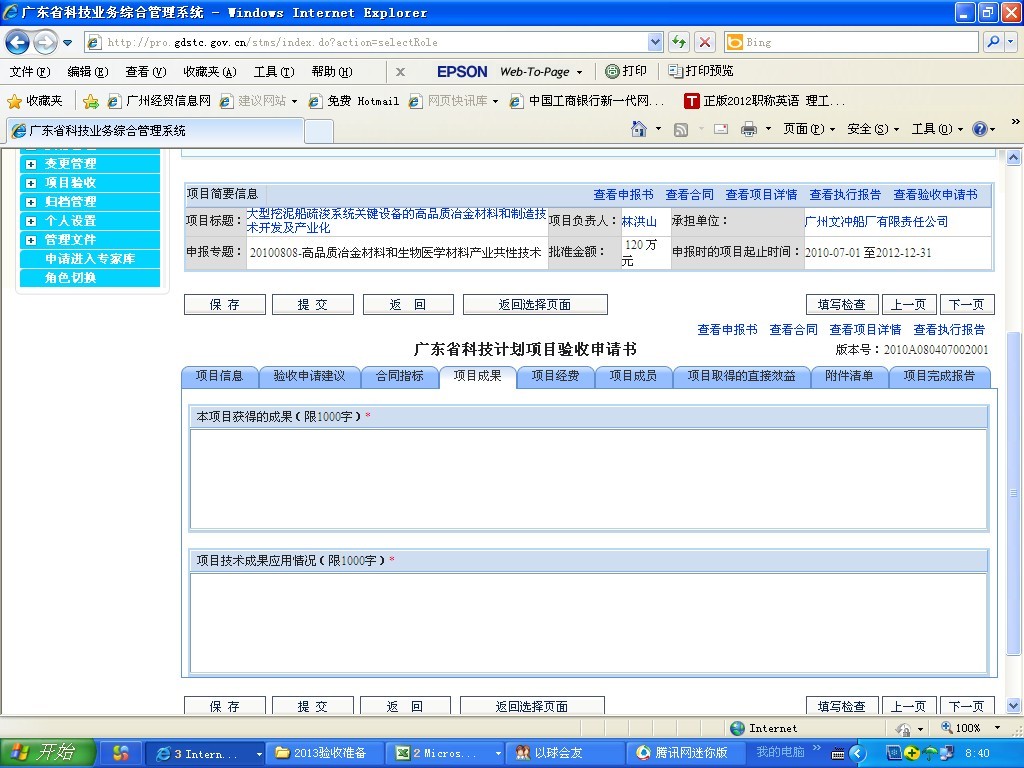Click the top 下一页 button
1024x768 pixels.
click(x=967, y=304)
